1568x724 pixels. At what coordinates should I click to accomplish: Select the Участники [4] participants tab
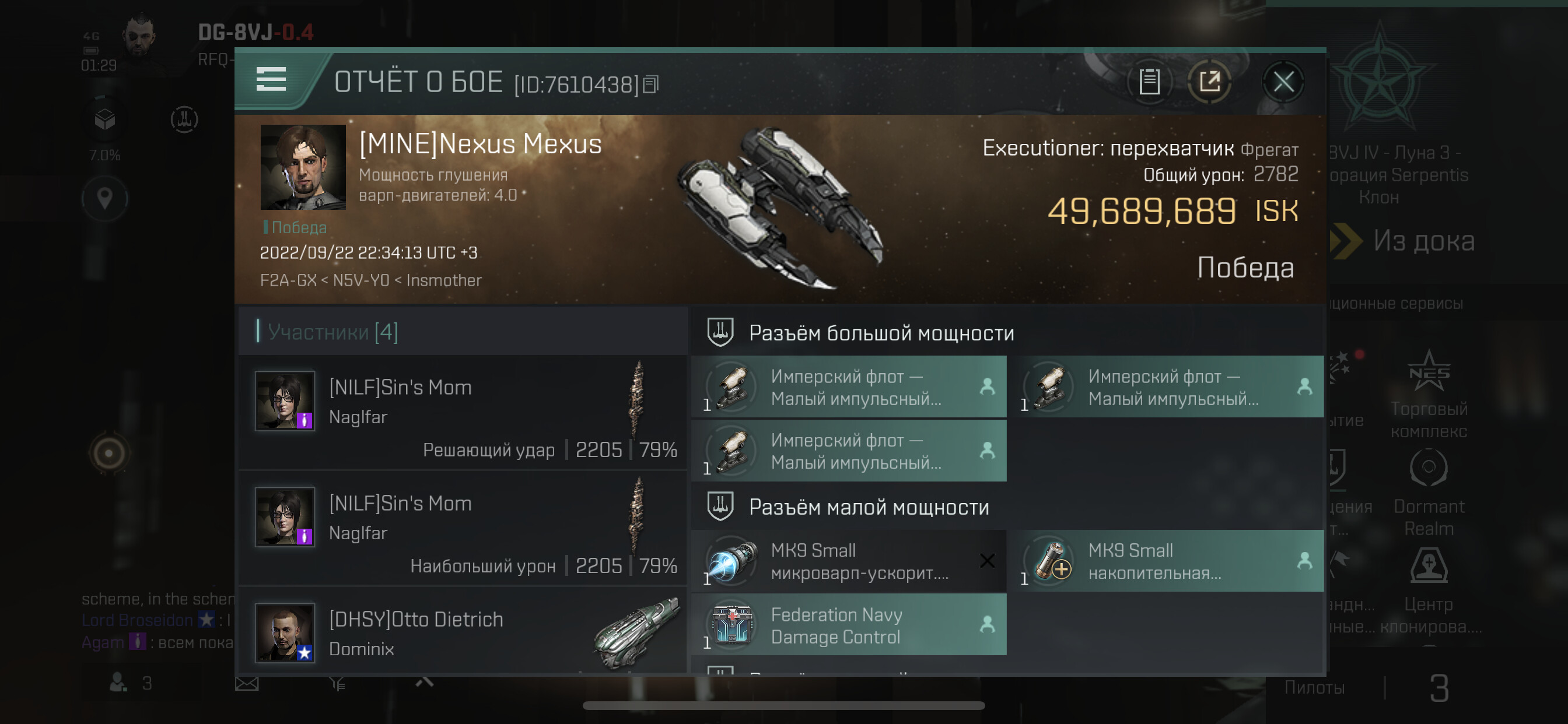pyautogui.click(x=332, y=332)
